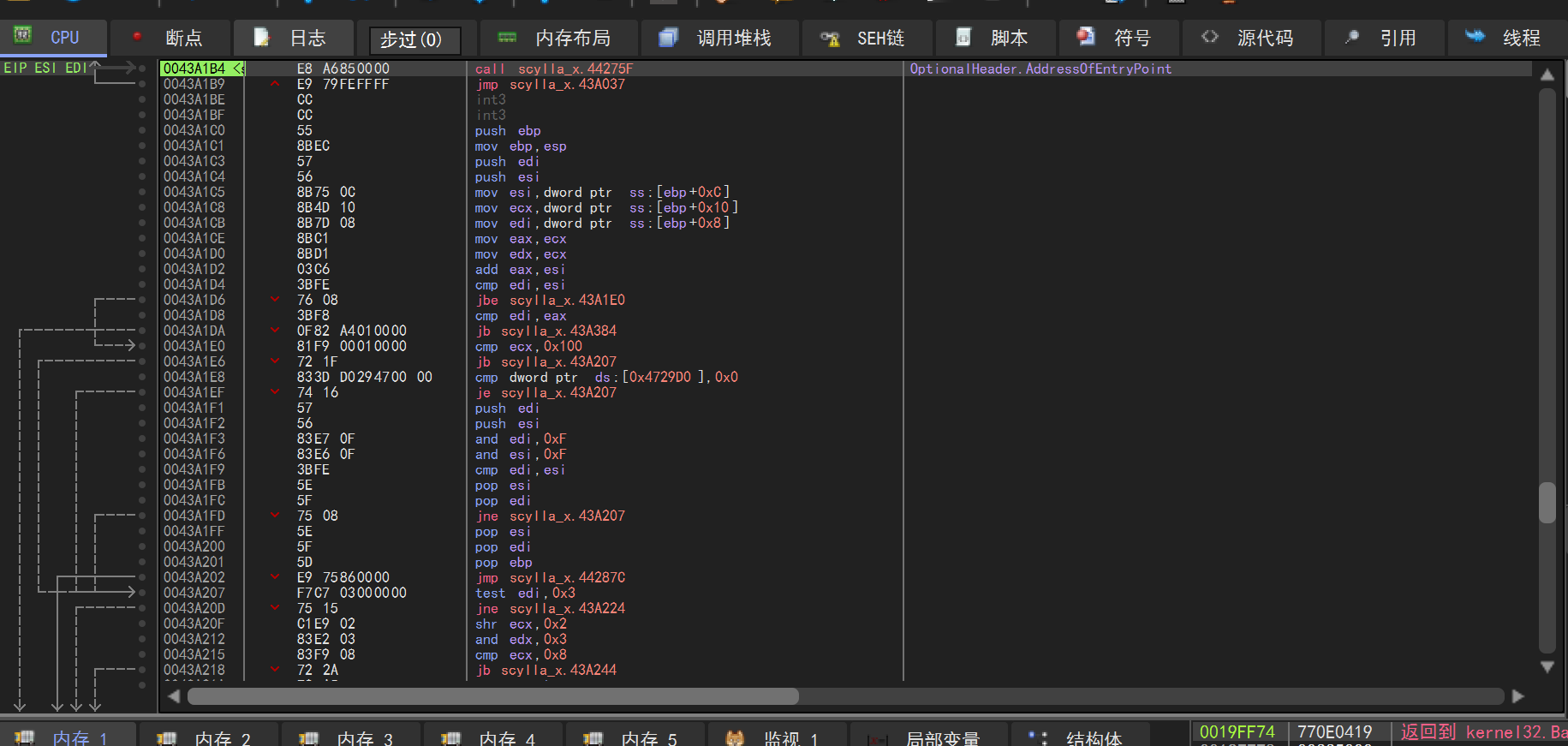Select the 'add eax,esi' instruction
The height and width of the screenshot is (746, 1568).
[521, 269]
